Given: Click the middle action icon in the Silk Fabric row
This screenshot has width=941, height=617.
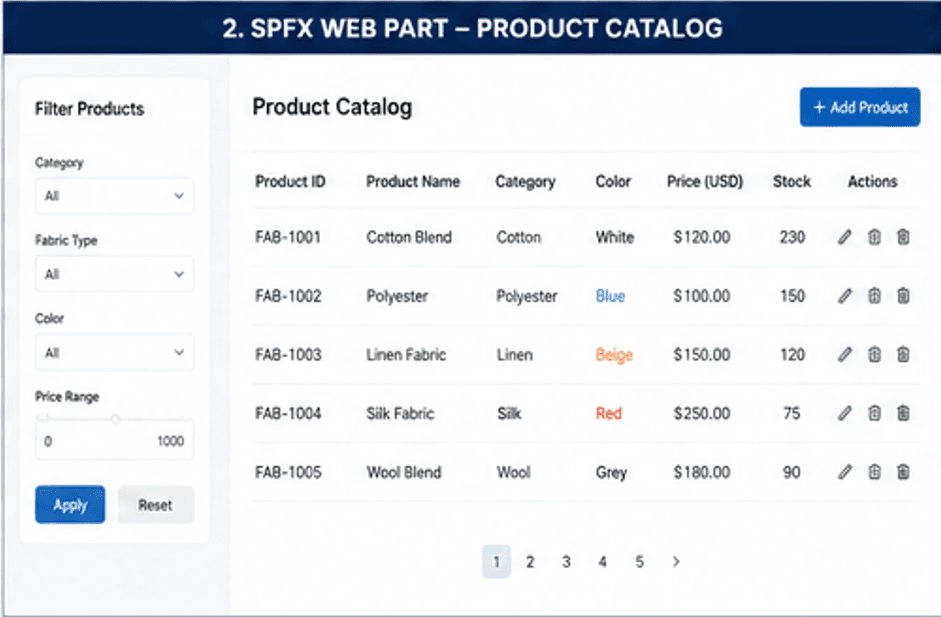Looking at the screenshot, I should (874, 413).
